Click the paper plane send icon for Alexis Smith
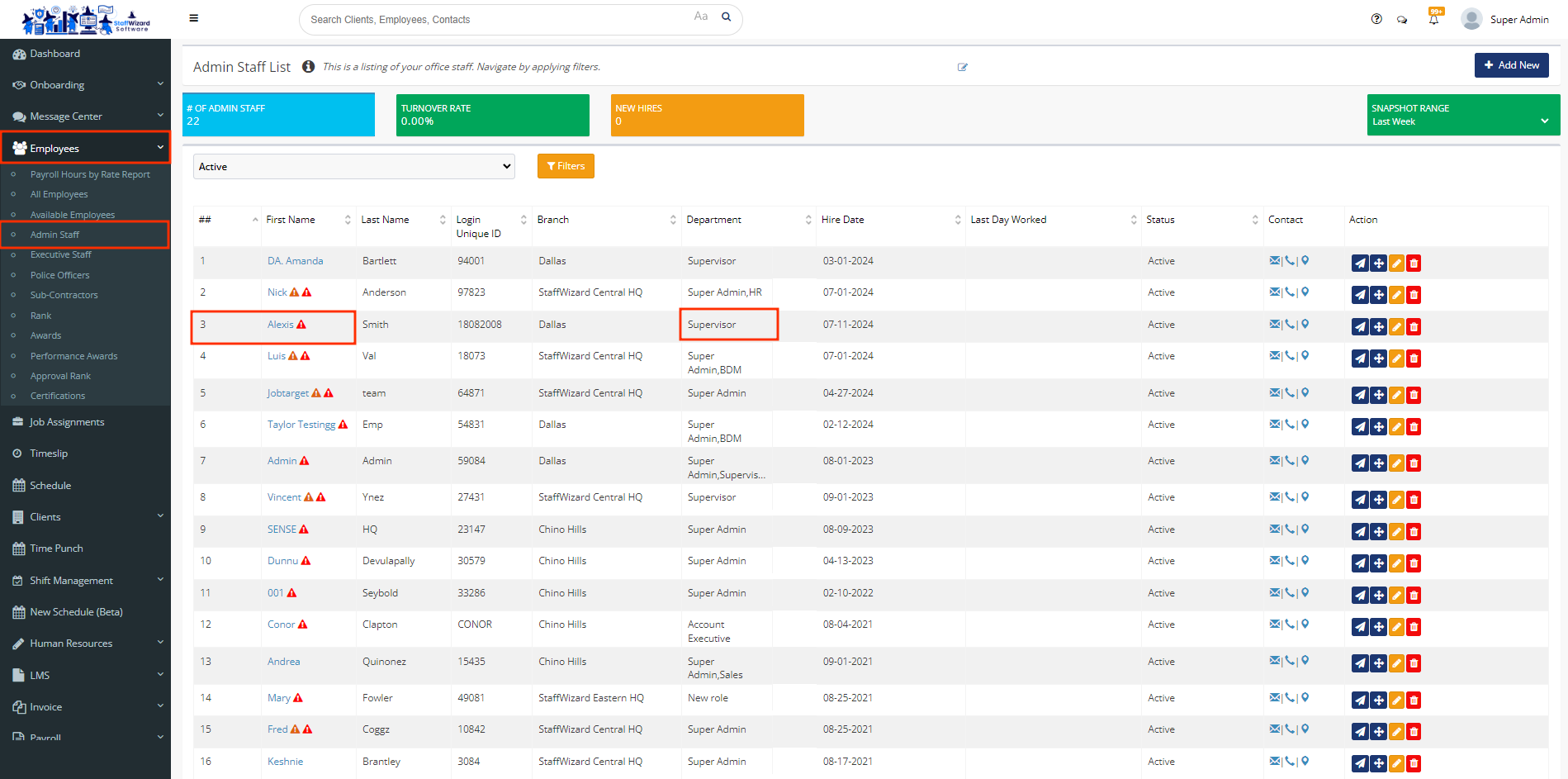1568x779 pixels. [1359, 327]
